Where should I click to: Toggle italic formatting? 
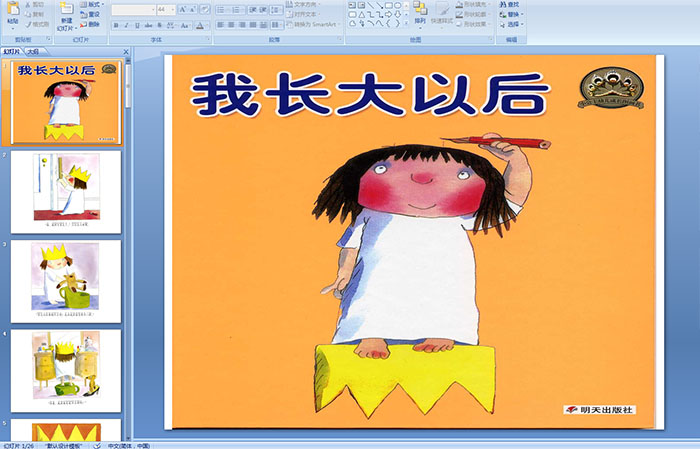click(x=126, y=25)
